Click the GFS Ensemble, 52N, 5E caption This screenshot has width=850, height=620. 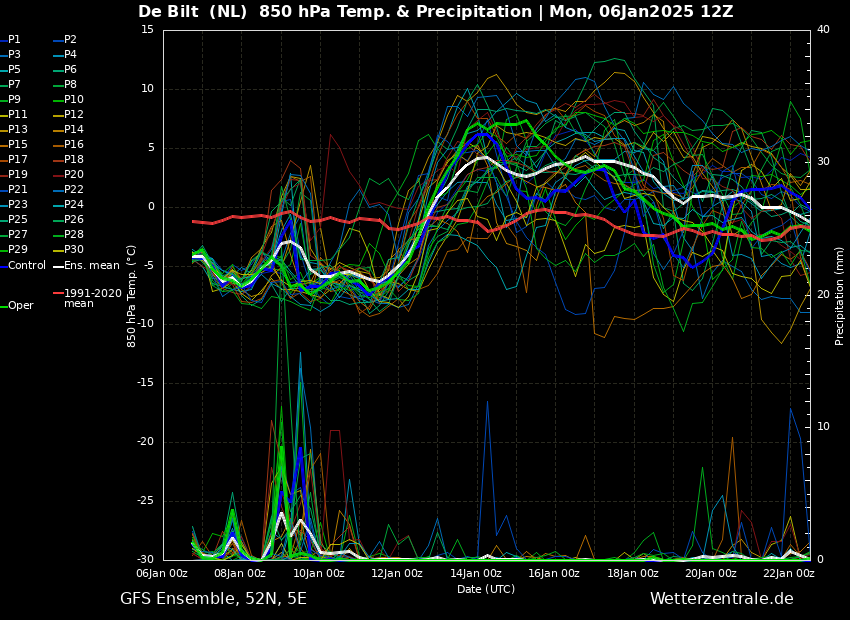(x=213, y=599)
